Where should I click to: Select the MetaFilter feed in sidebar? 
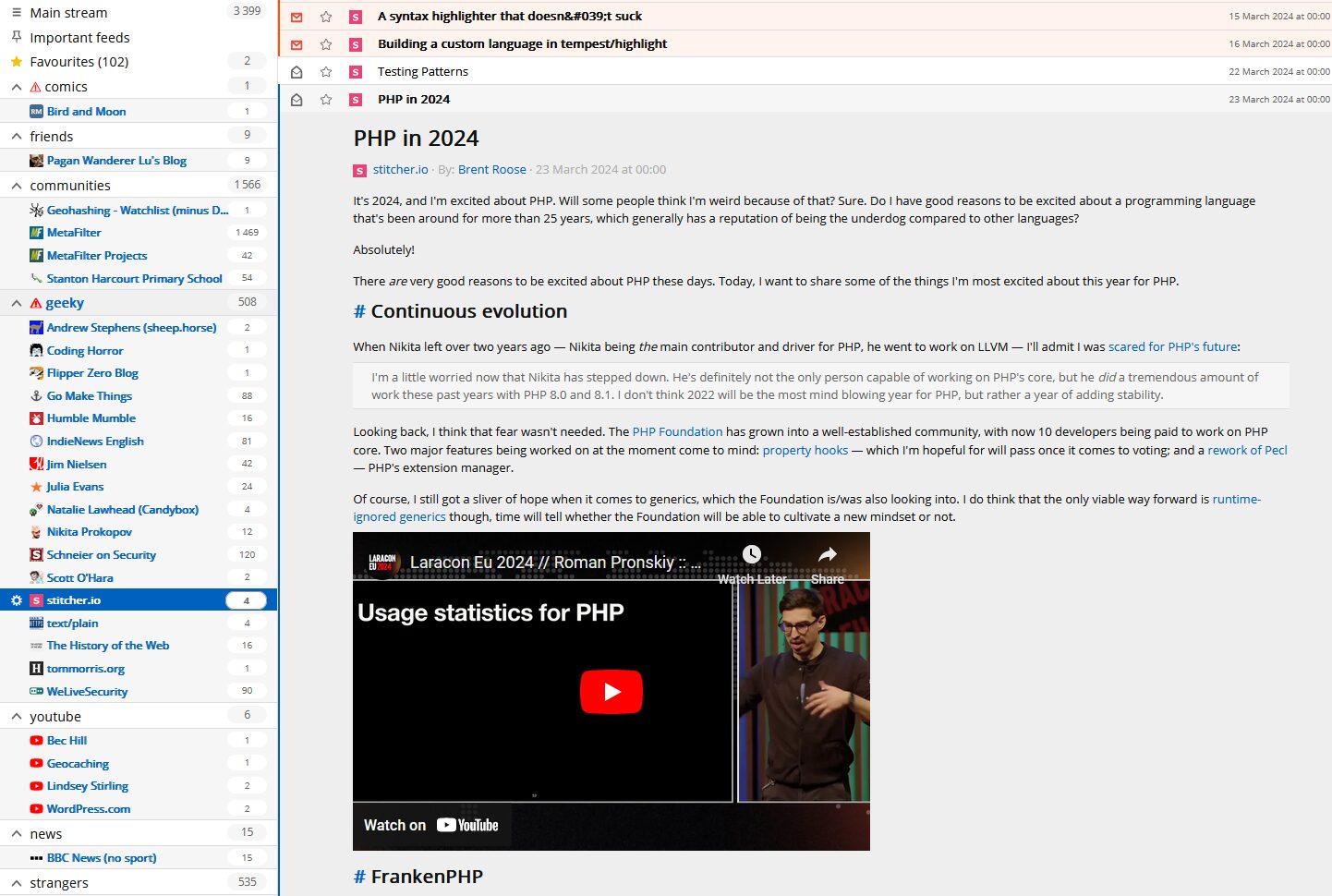[74, 233]
